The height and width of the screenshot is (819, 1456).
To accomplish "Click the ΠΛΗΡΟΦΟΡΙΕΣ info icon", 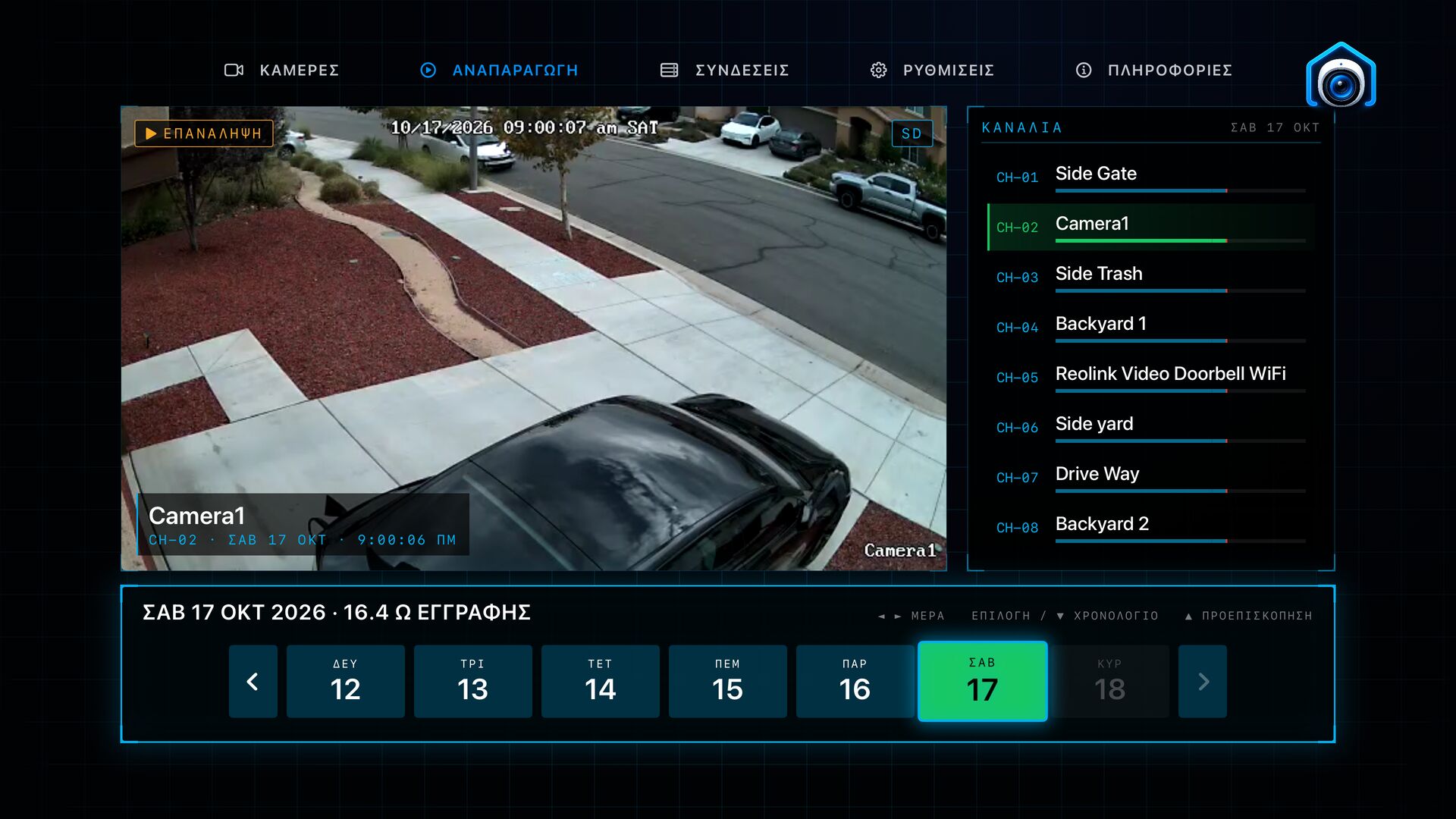I will point(1084,70).
